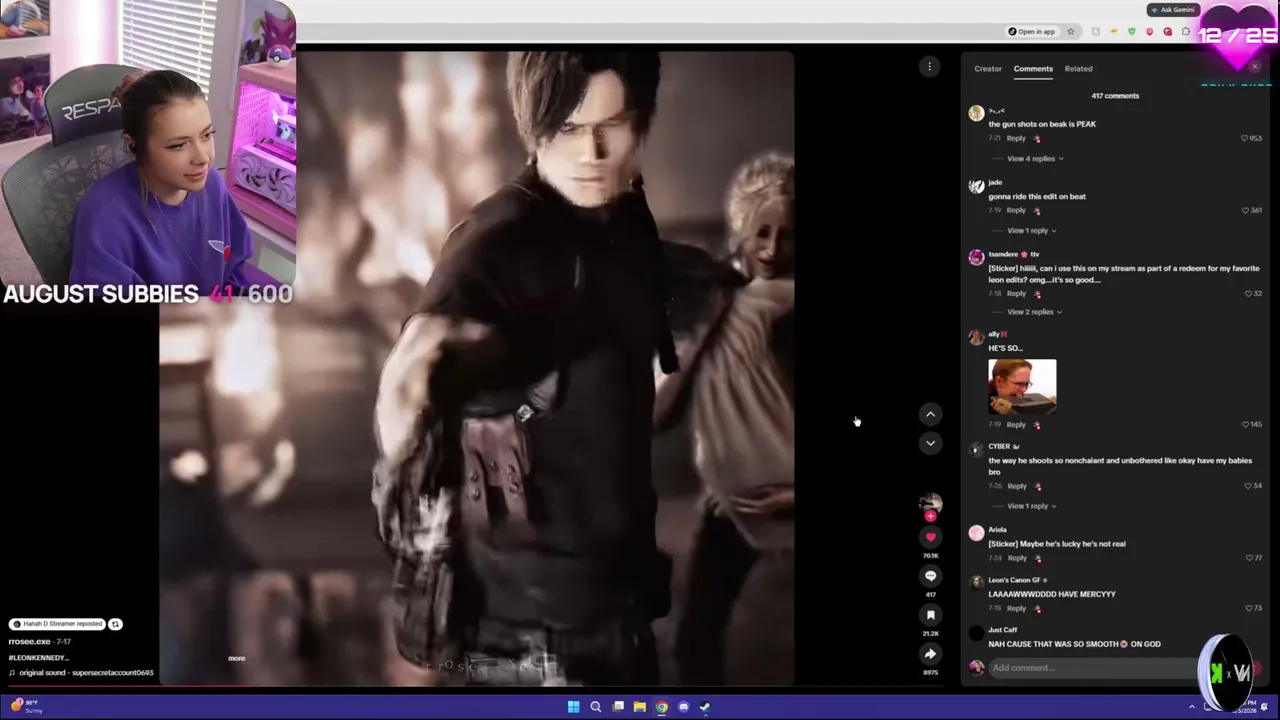Viewport: 1280px width, 720px height.
Task: Open Steam from the taskbar
Action: [x=705, y=707]
